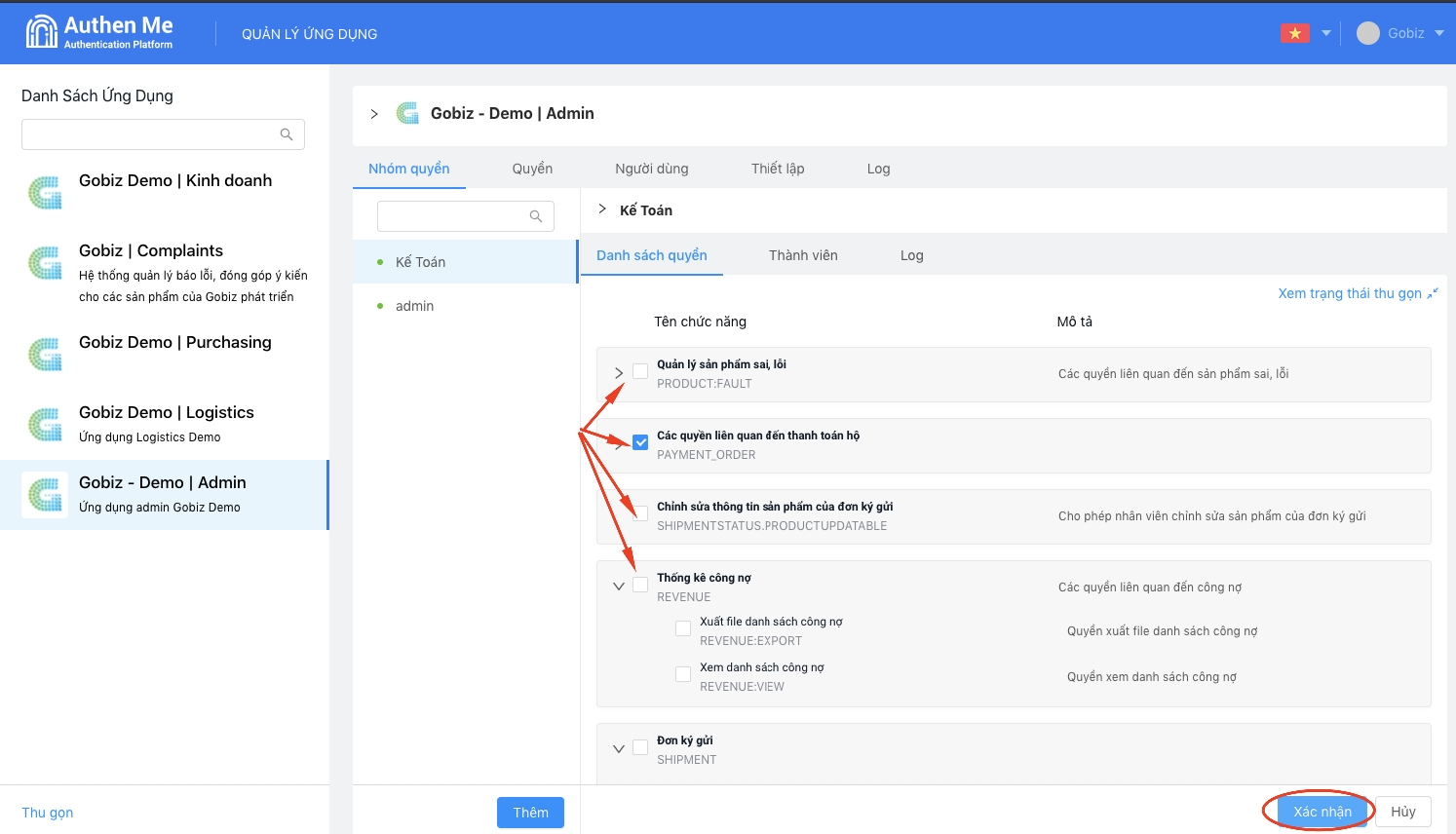Collapse the Thống kê công nợ group

(619, 587)
